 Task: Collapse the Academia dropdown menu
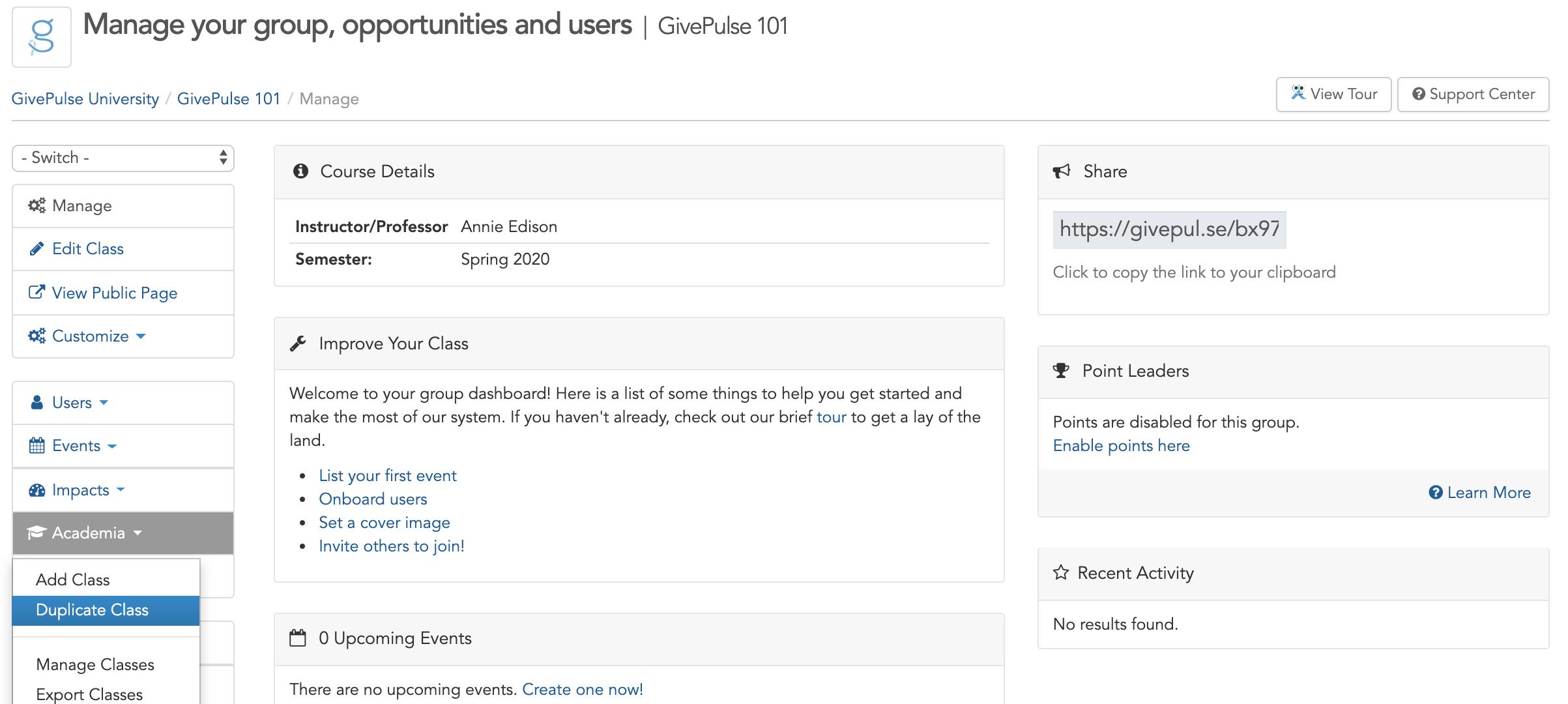click(x=123, y=533)
